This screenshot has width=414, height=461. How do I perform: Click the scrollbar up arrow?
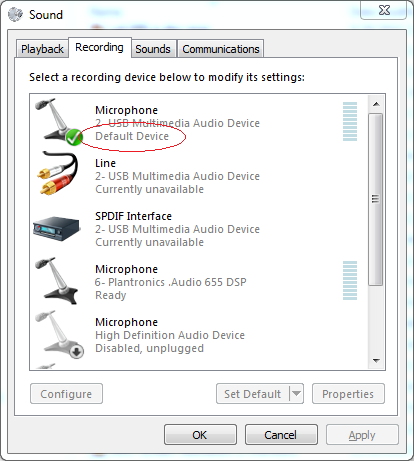377,104
